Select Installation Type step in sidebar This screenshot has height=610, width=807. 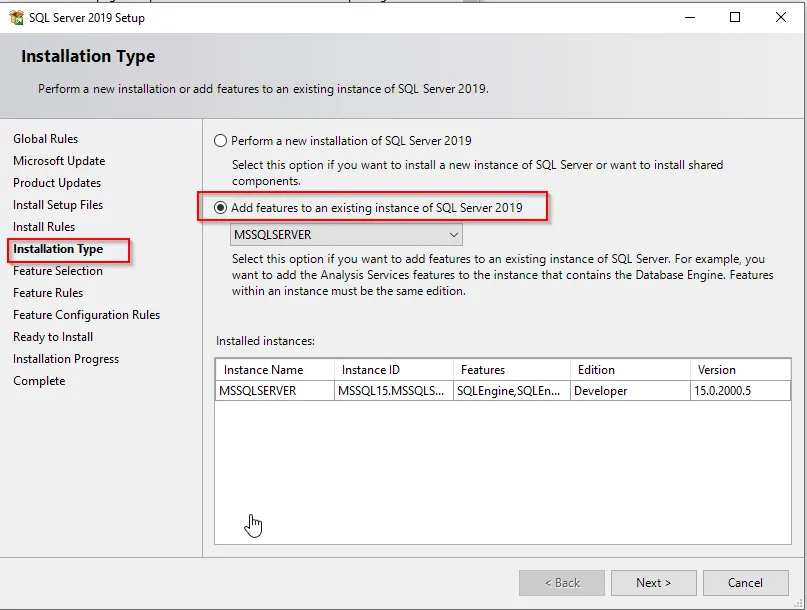click(x=58, y=249)
